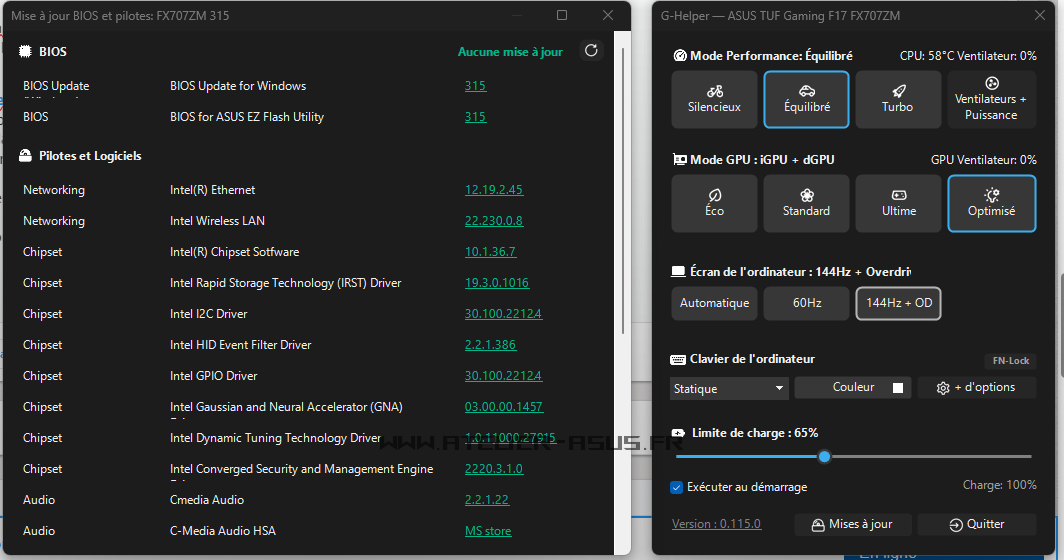Enable Ultime GPU mode
Viewport: 1064px width, 560px height.
coord(897,203)
